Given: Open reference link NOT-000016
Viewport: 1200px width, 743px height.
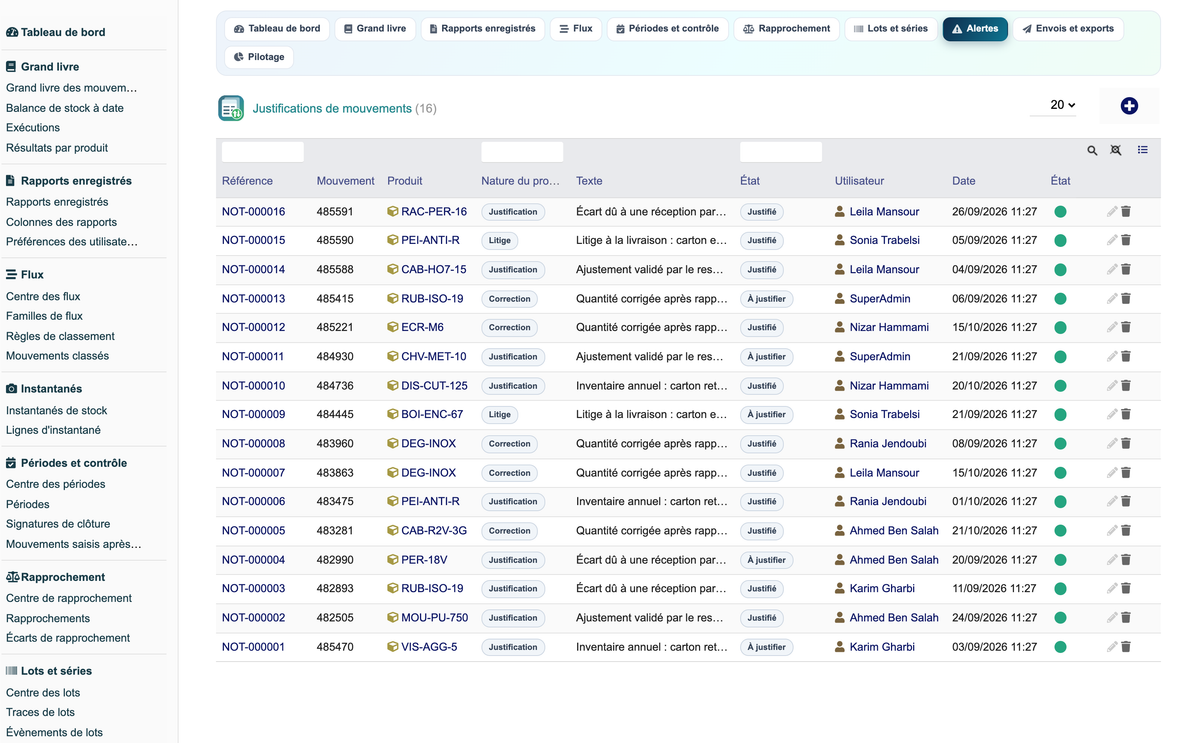Looking at the screenshot, I should coord(254,212).
